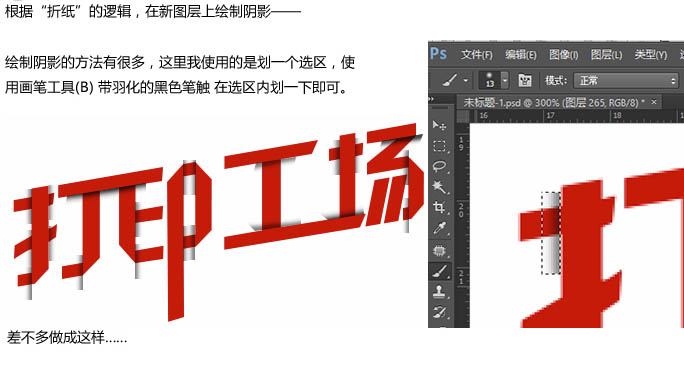Click the heading 根据"折纸"的逻辑
Screen dimensions: 684x367
coord(68,11)
